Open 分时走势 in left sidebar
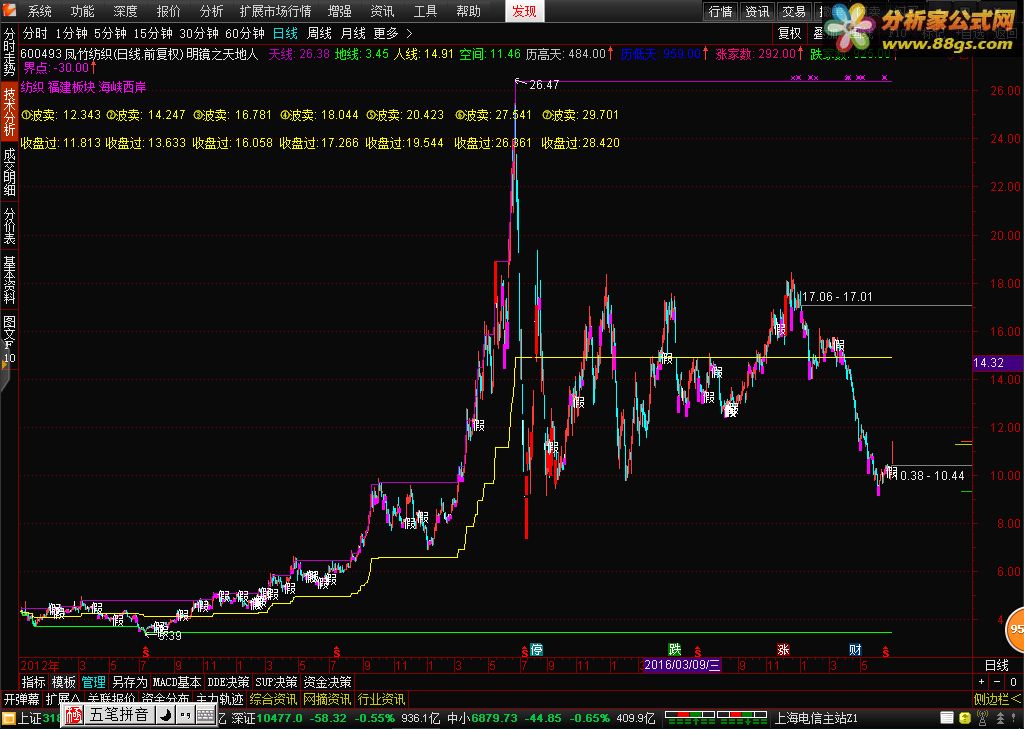 click(x=9, y=52)
